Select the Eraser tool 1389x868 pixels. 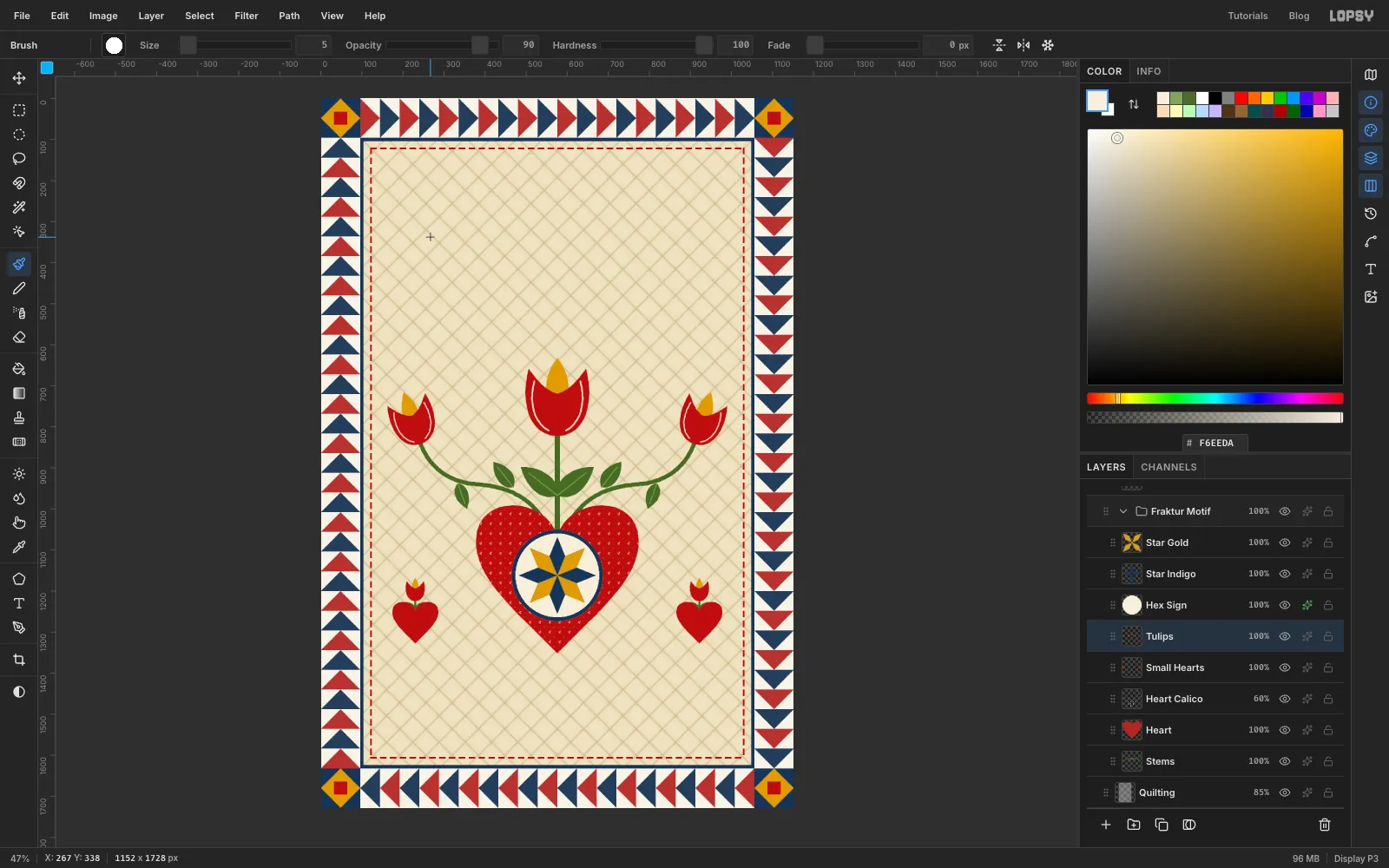[x=19, y=337]
